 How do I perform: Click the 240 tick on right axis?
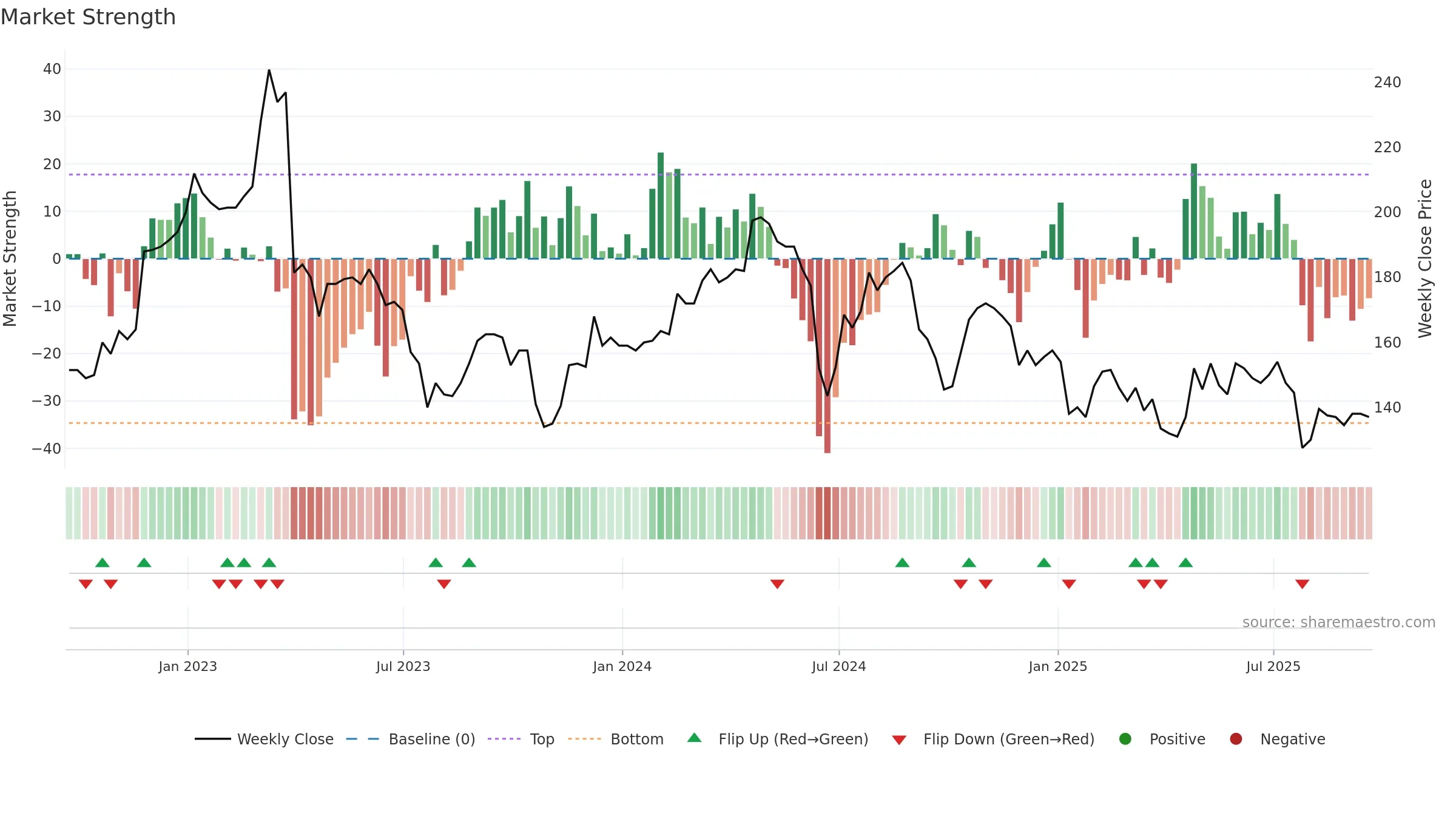point(1387,82)
